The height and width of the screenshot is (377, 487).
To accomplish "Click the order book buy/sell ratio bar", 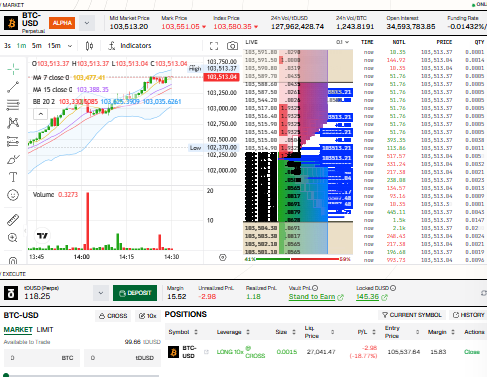I will pos(297,259).
